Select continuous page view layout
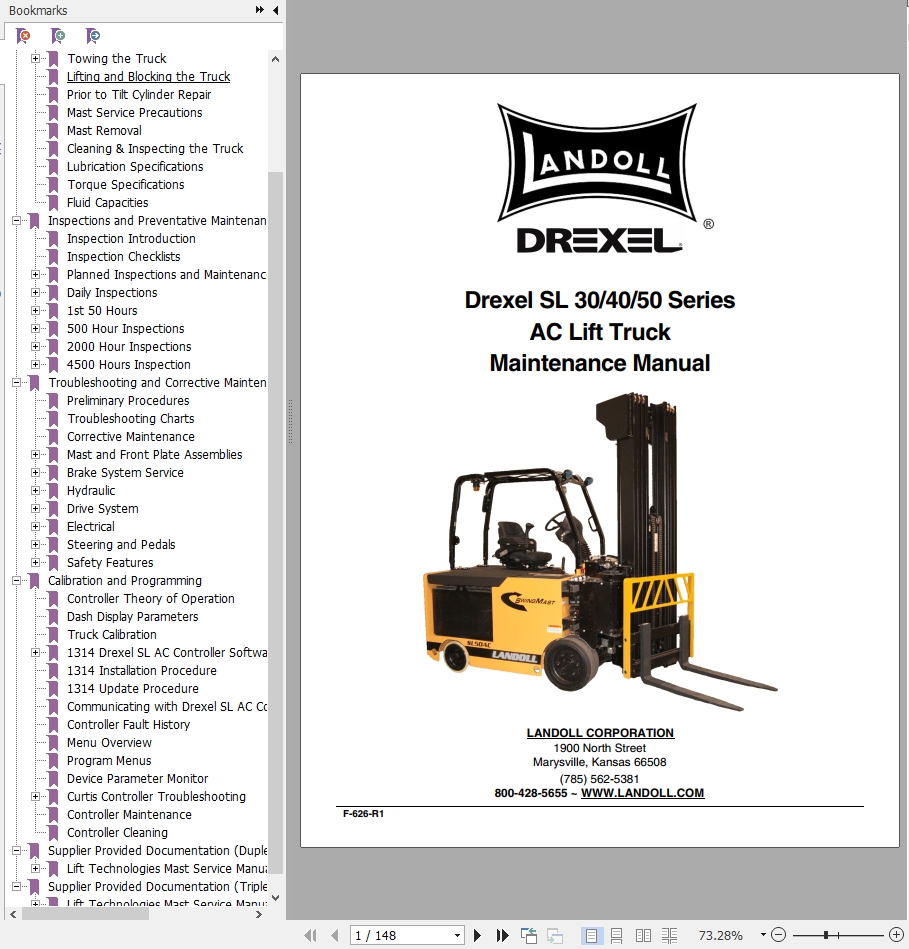The height and width of the screenshot is (949, 909). [617, 936]
